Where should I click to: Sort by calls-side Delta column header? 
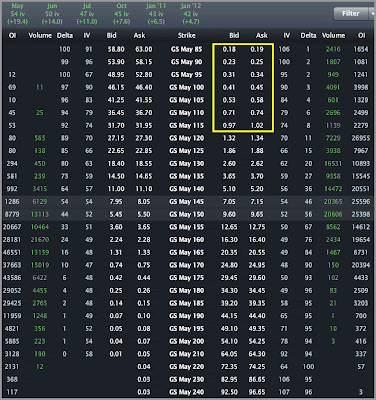(65, 35)
